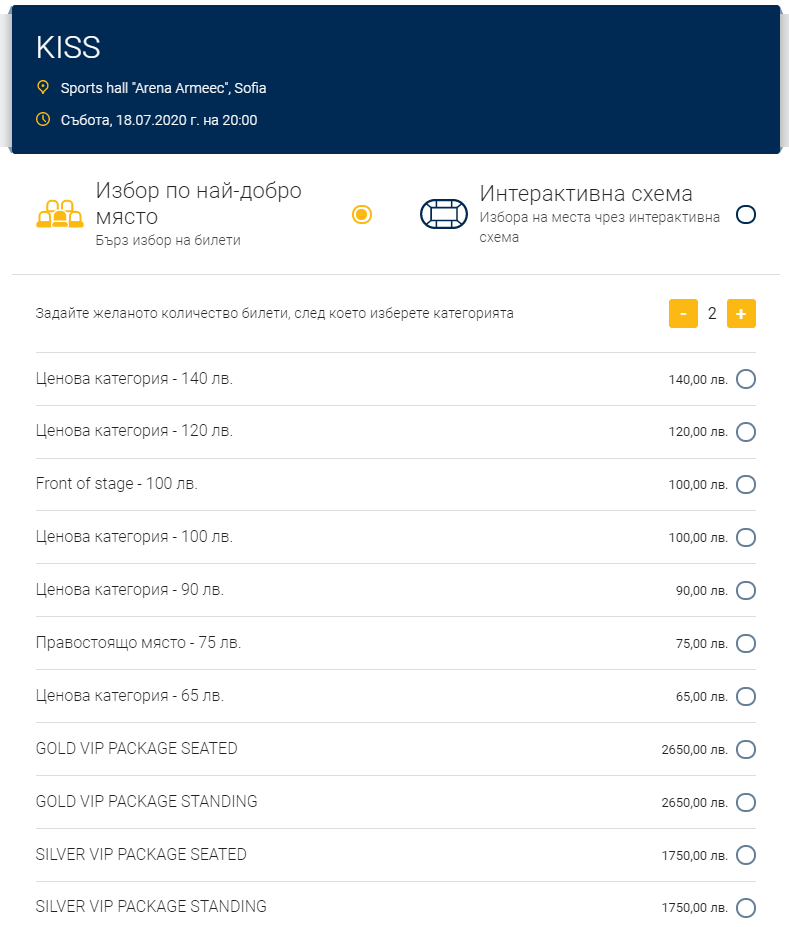Click the Front of stage - 100 лв. label
The width and height of the screenshot is (789, 927).
pos(116,484)
